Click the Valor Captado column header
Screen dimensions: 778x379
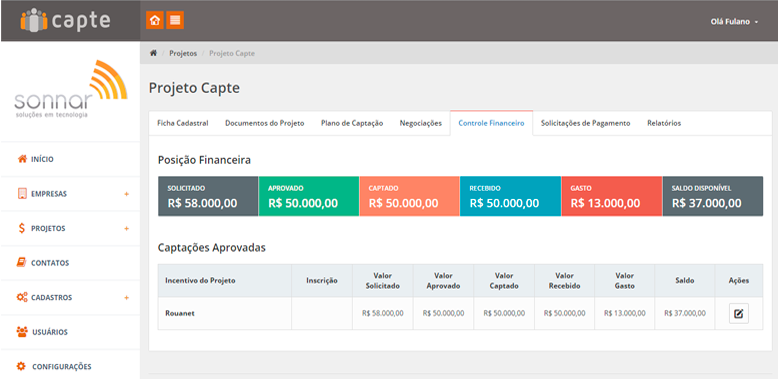pos(504,281)
